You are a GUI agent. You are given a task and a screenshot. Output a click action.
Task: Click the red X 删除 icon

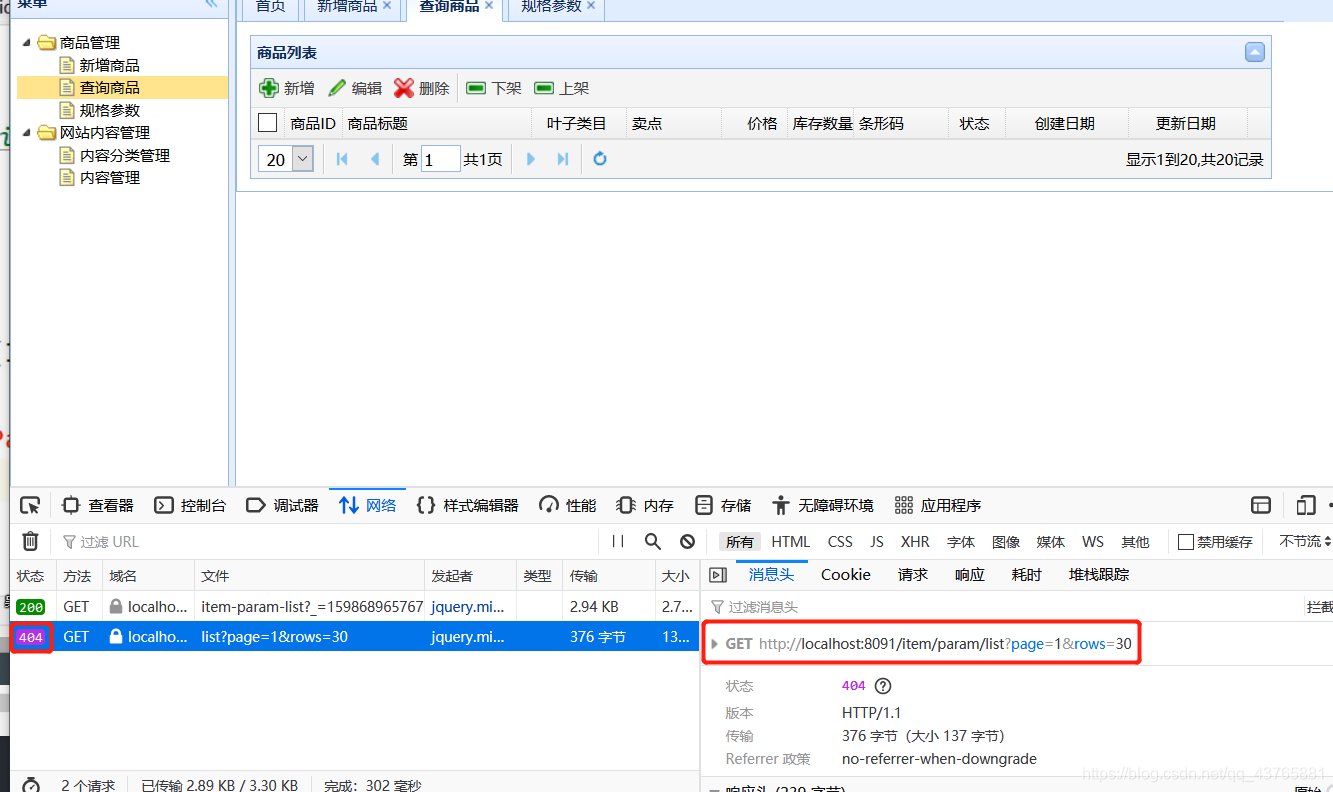pyautogui.click(x=404, y=88)
